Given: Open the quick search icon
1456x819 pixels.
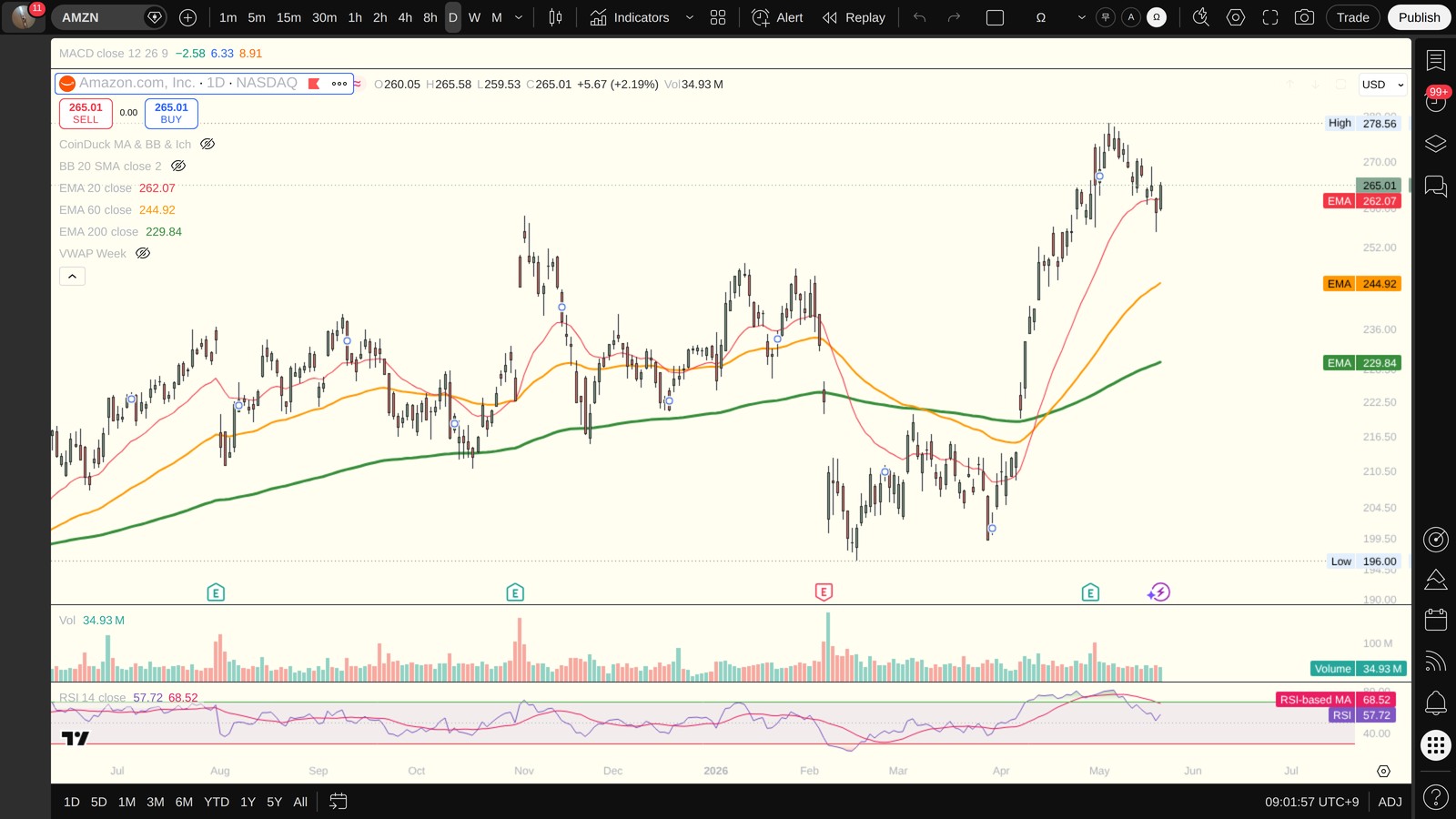Looking at the screenshot, I should click(1201, 17).
